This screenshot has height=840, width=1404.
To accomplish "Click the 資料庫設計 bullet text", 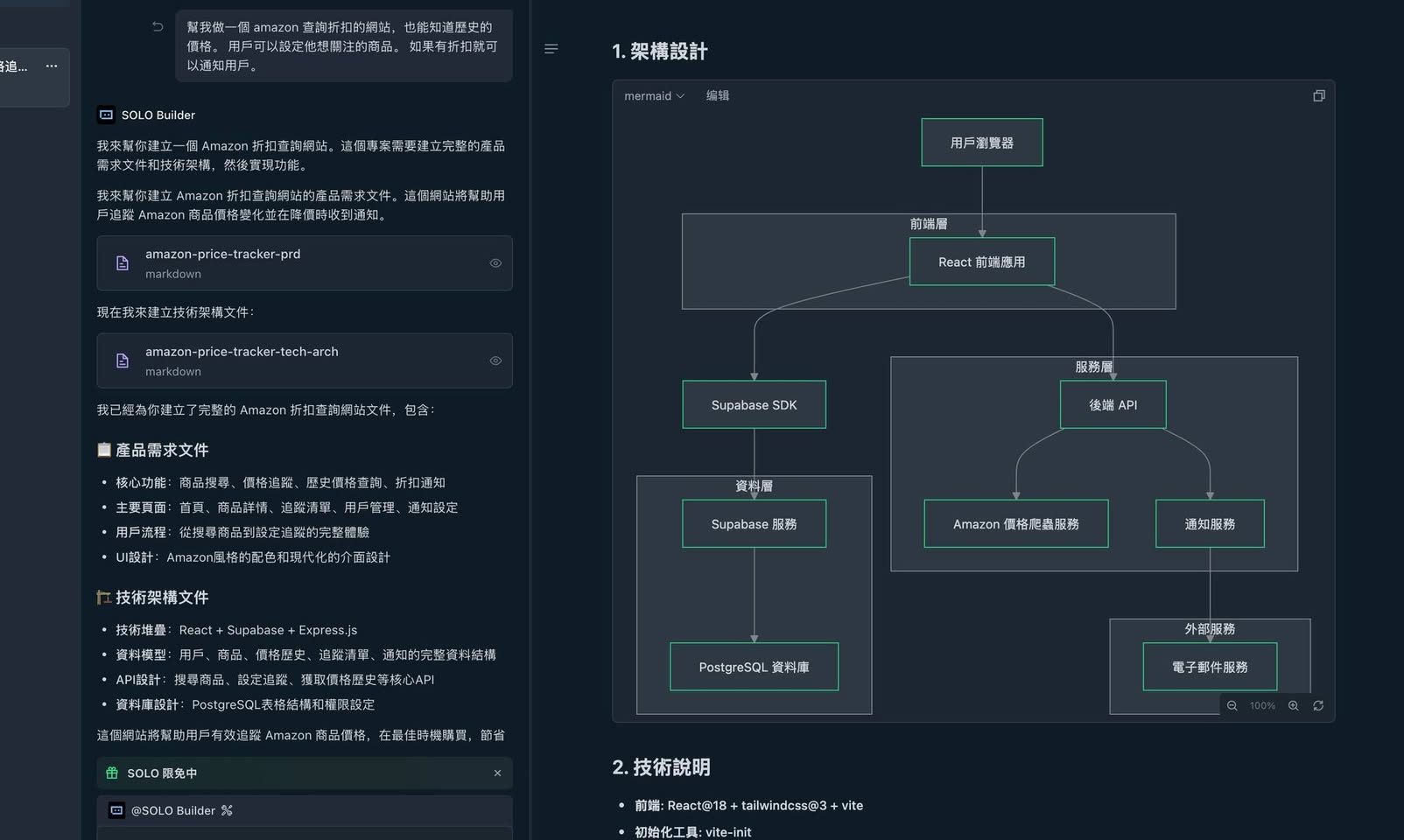I will (x=245, y=704).
